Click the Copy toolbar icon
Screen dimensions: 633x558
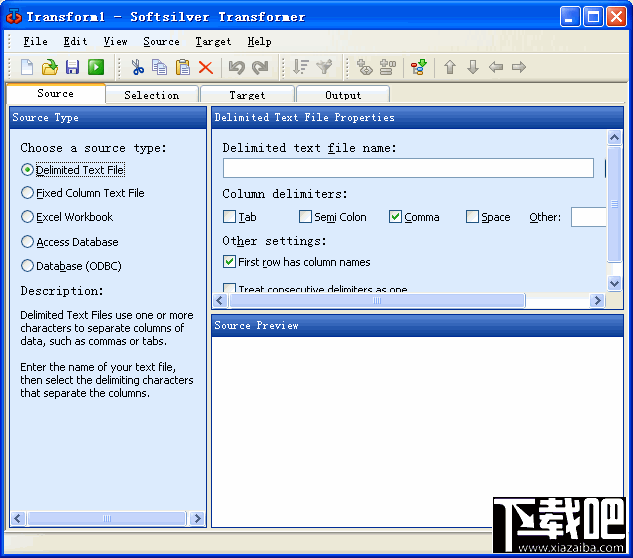[159, 67]
